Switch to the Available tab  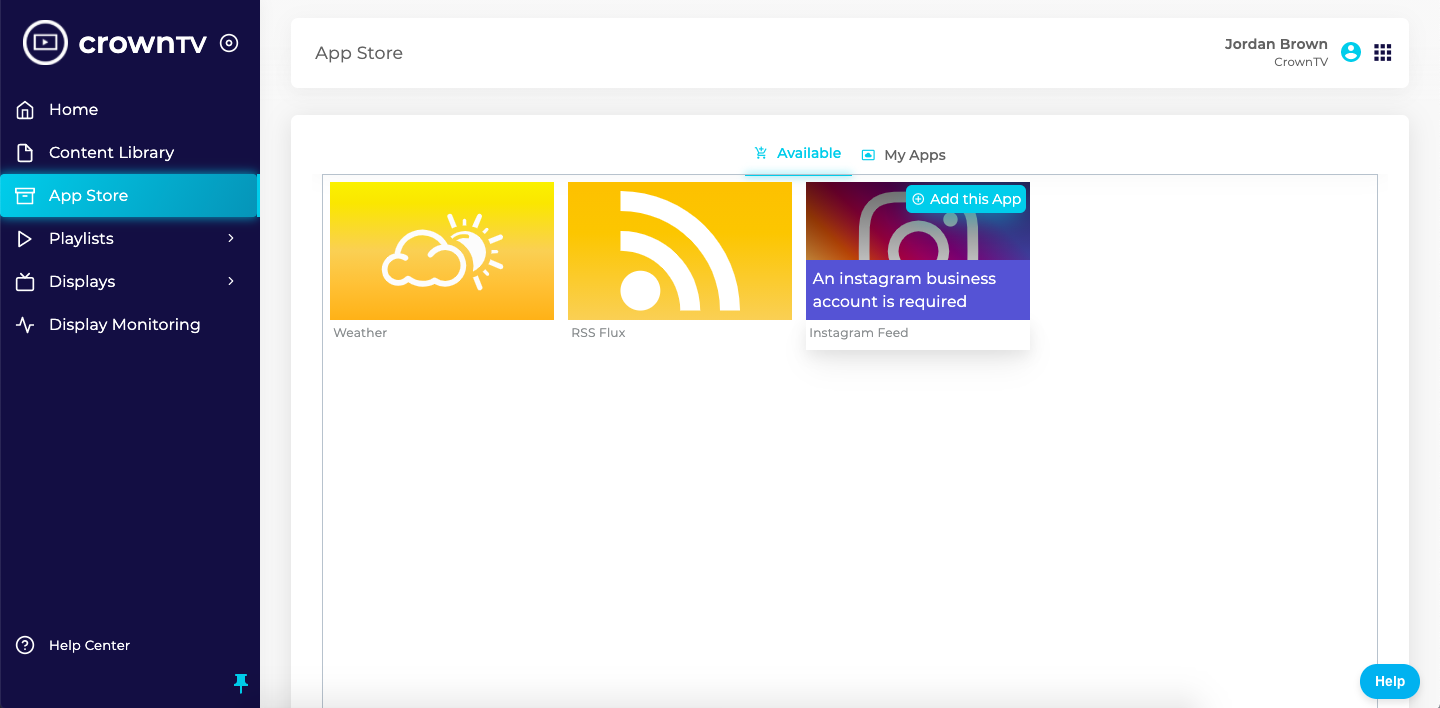pyautogui.click(x=798, y=153)
